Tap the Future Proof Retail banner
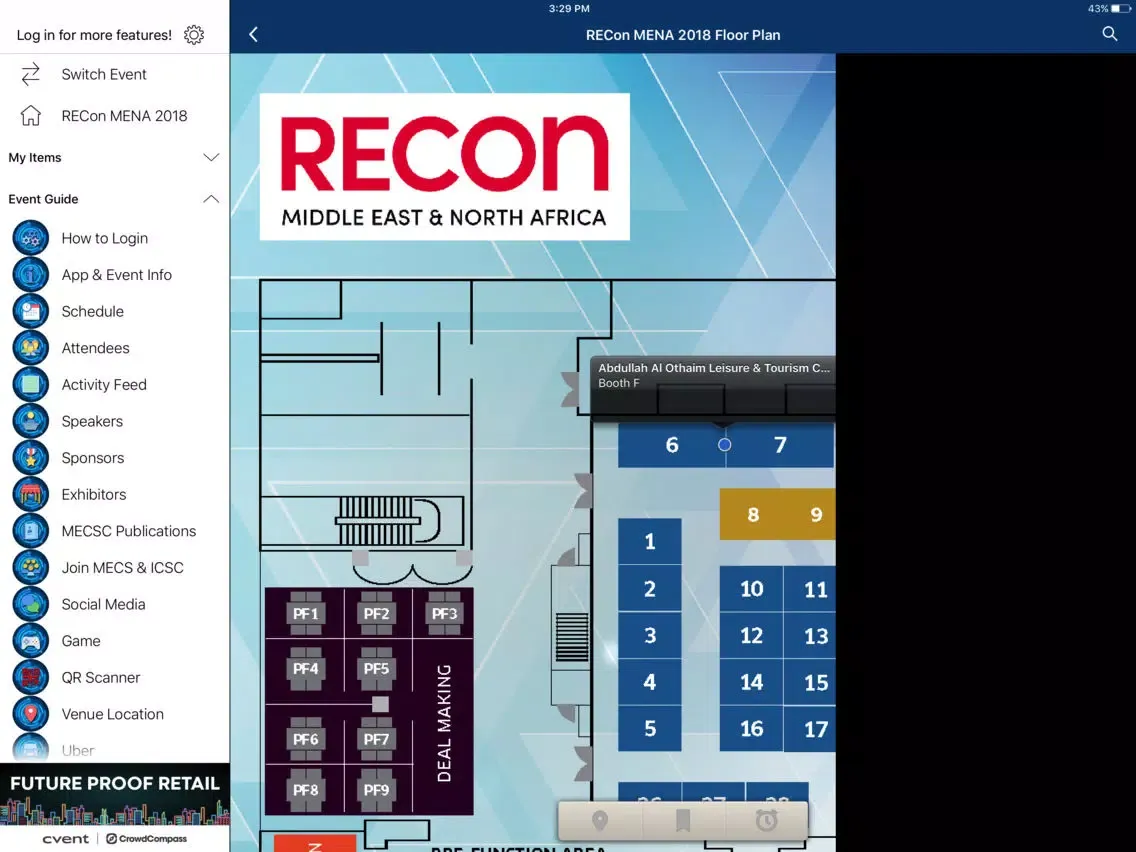 coord(114,795)
